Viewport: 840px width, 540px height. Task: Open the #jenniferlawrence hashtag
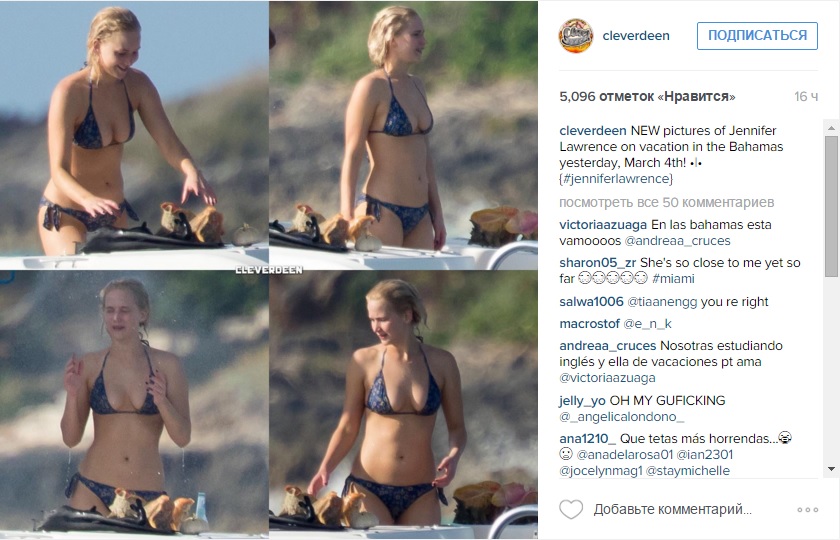(x=616, y=179)
